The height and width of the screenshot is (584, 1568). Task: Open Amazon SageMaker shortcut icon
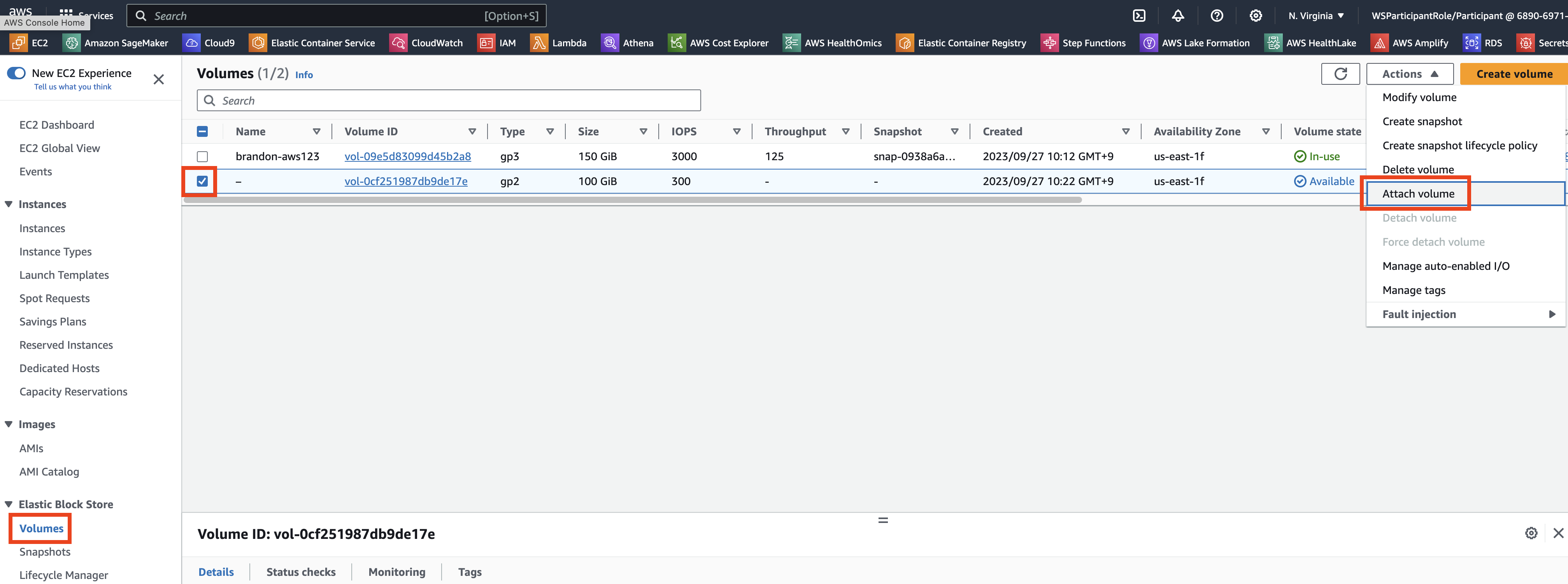(x=71, y=43)
